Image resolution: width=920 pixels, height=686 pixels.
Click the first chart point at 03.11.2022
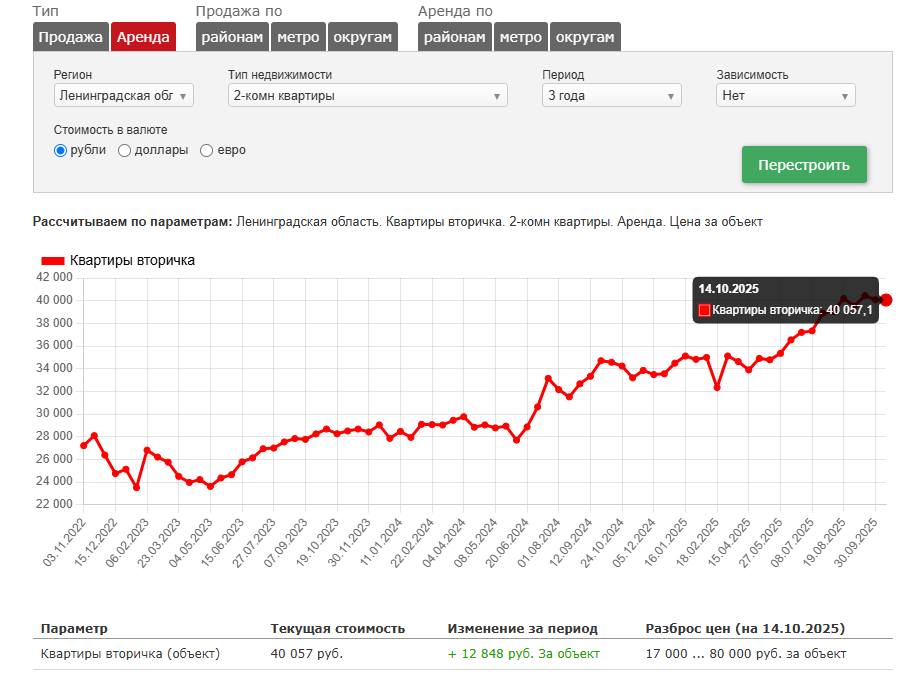pos(83,446)
